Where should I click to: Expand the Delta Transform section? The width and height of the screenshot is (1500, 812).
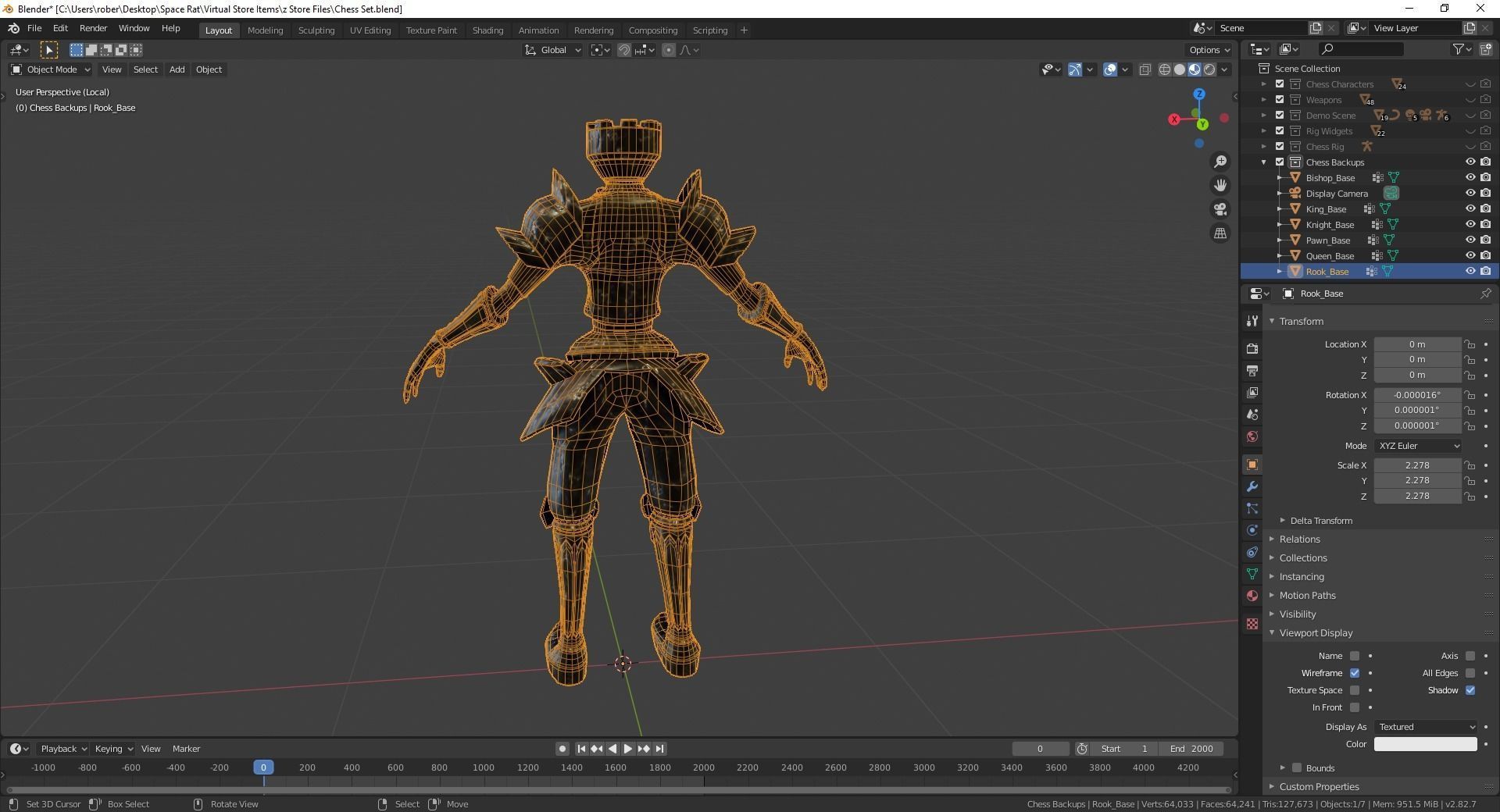pos(1320,521)
